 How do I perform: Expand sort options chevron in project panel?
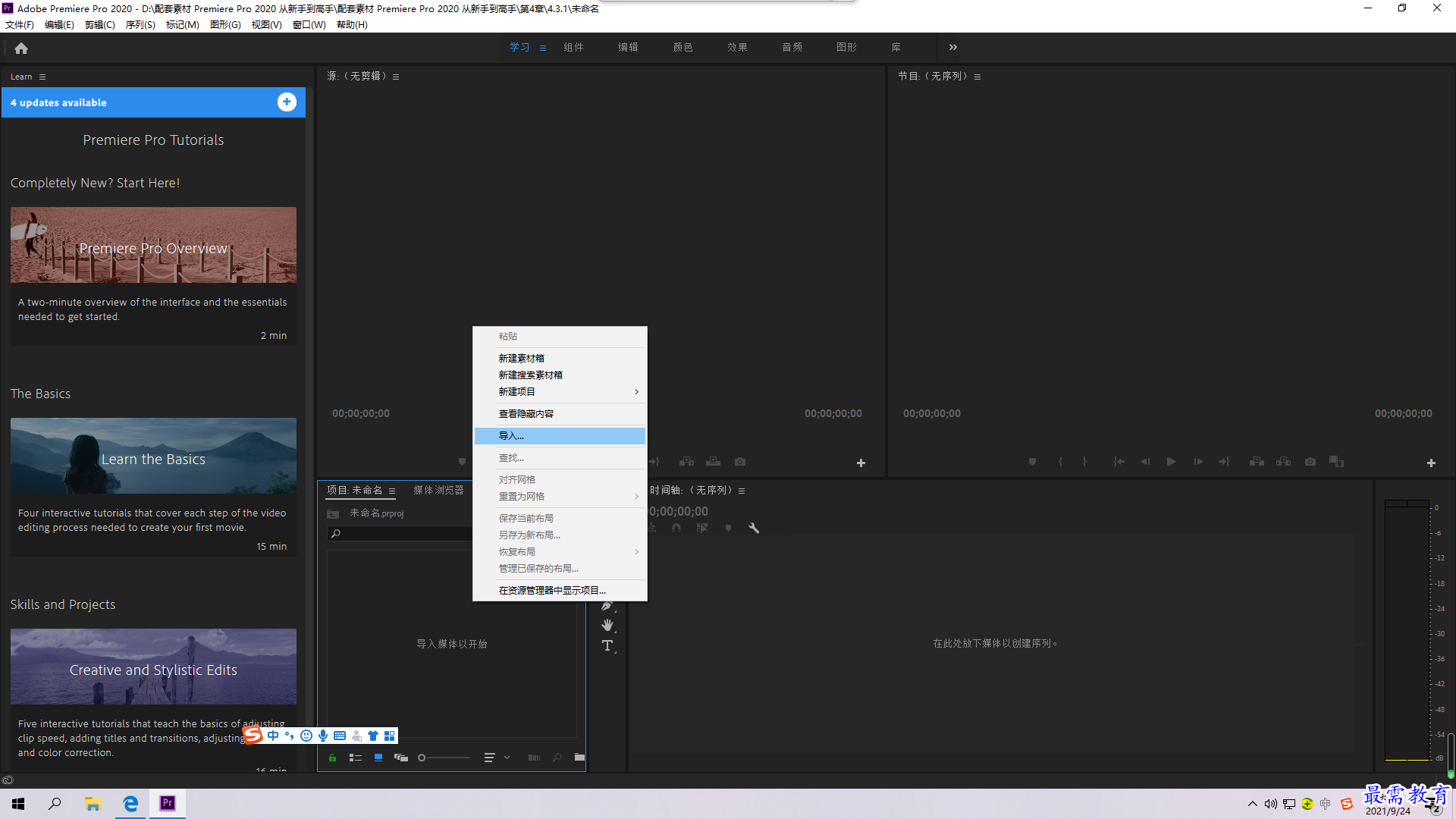coord(507,758)
